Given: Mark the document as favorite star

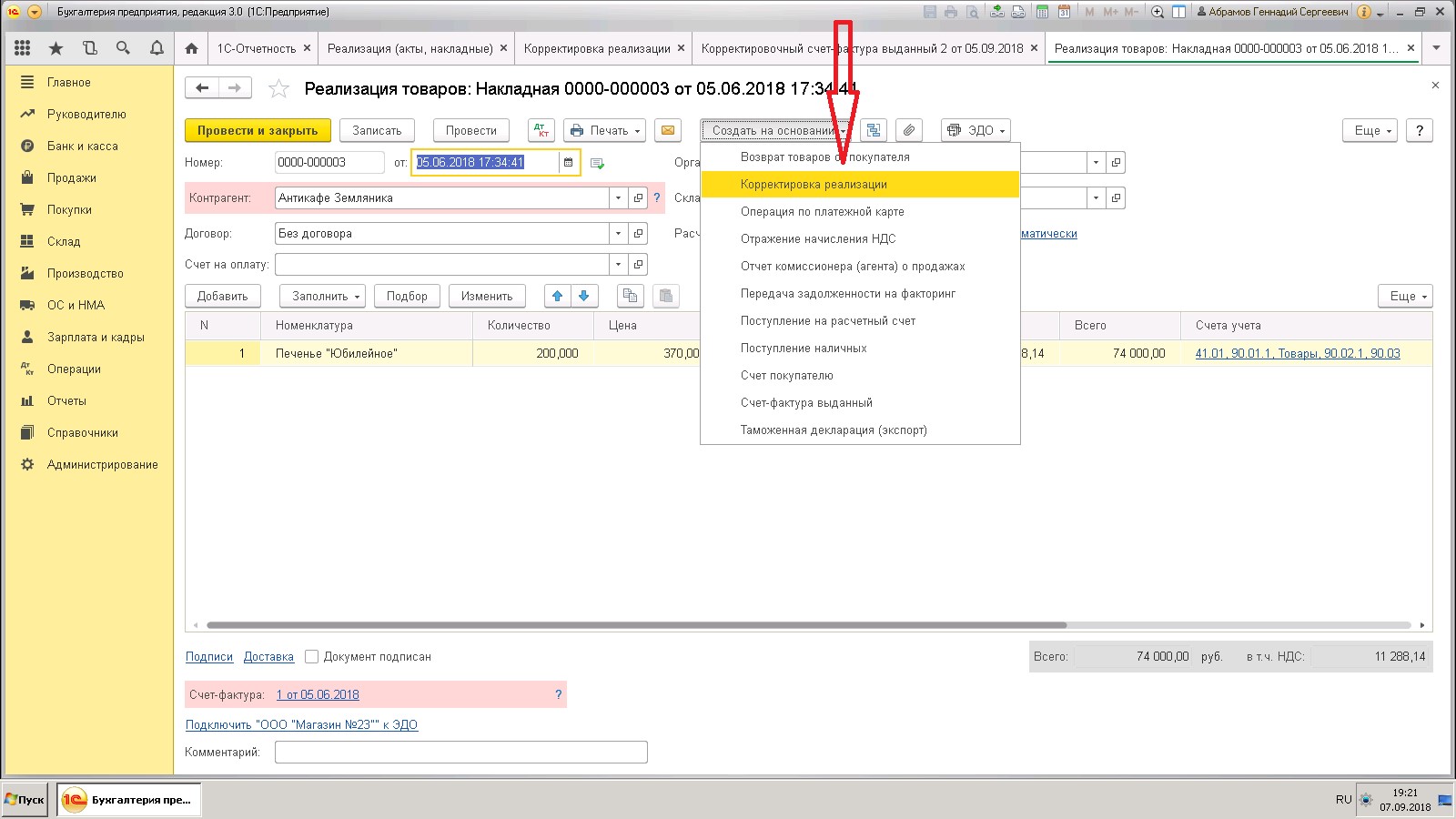Looking at the screenshot, I should pos(278,88).
